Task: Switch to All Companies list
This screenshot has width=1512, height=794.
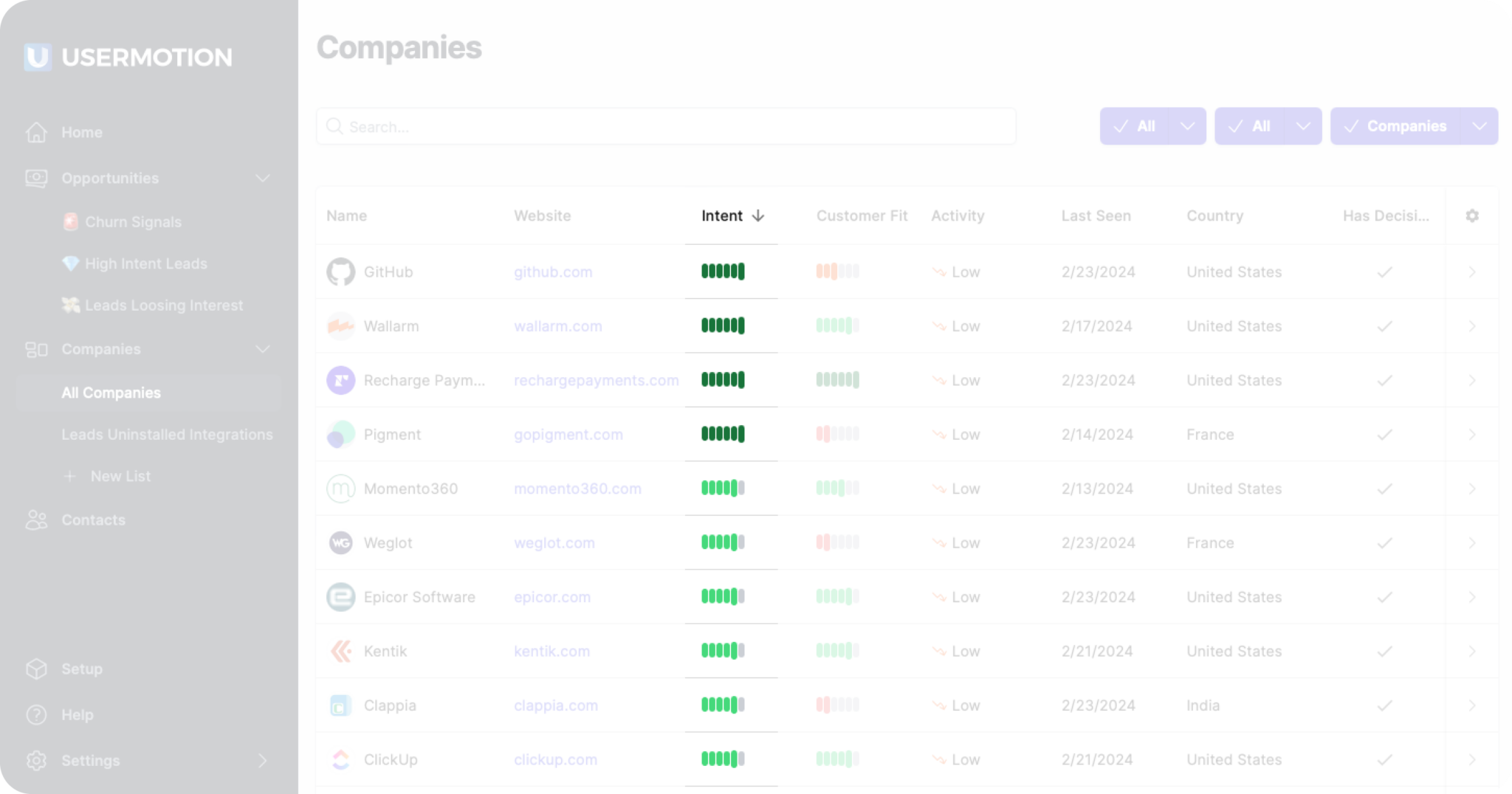Action: 111,393
